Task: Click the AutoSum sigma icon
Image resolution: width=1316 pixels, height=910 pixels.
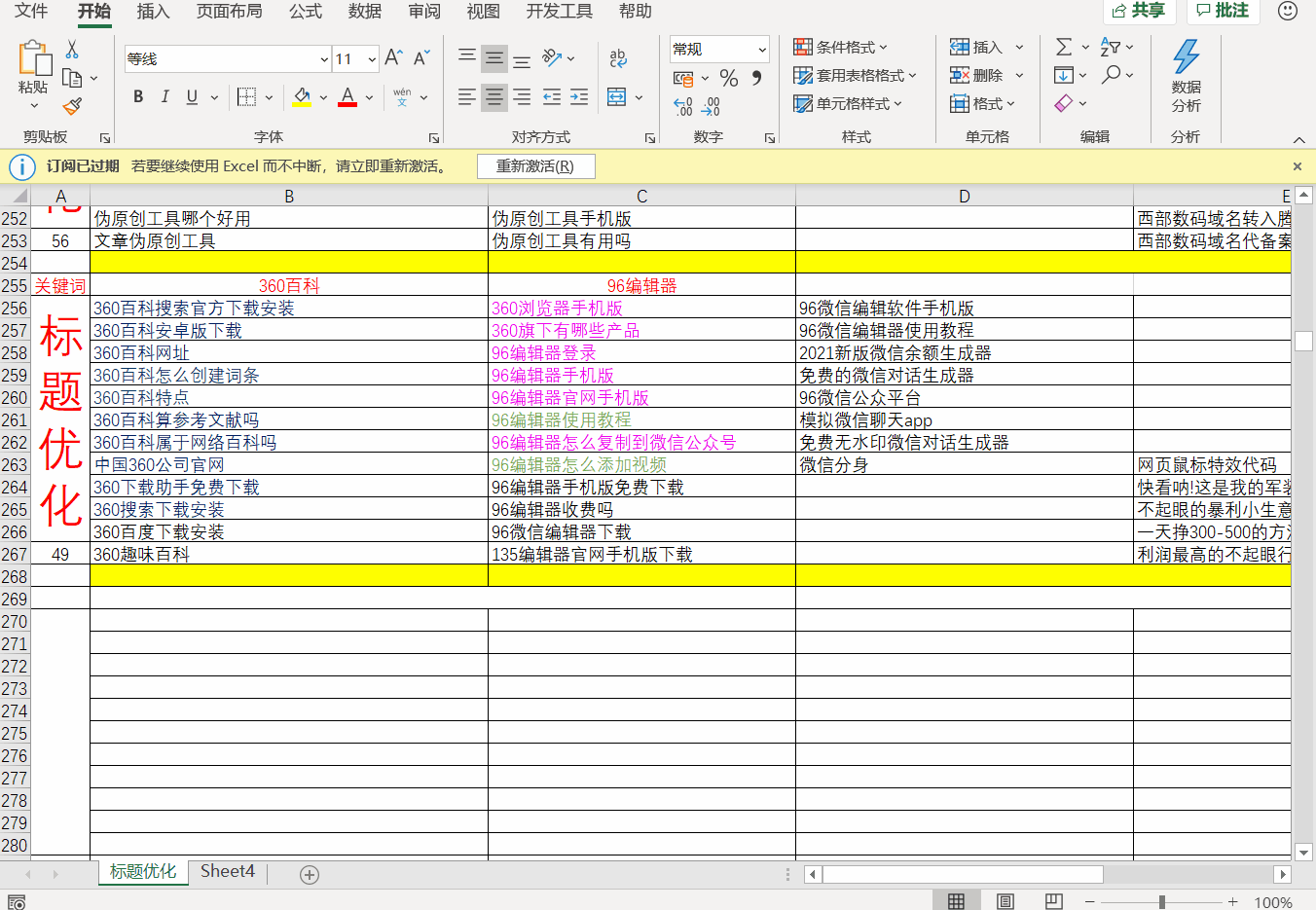Action: 1064,47
